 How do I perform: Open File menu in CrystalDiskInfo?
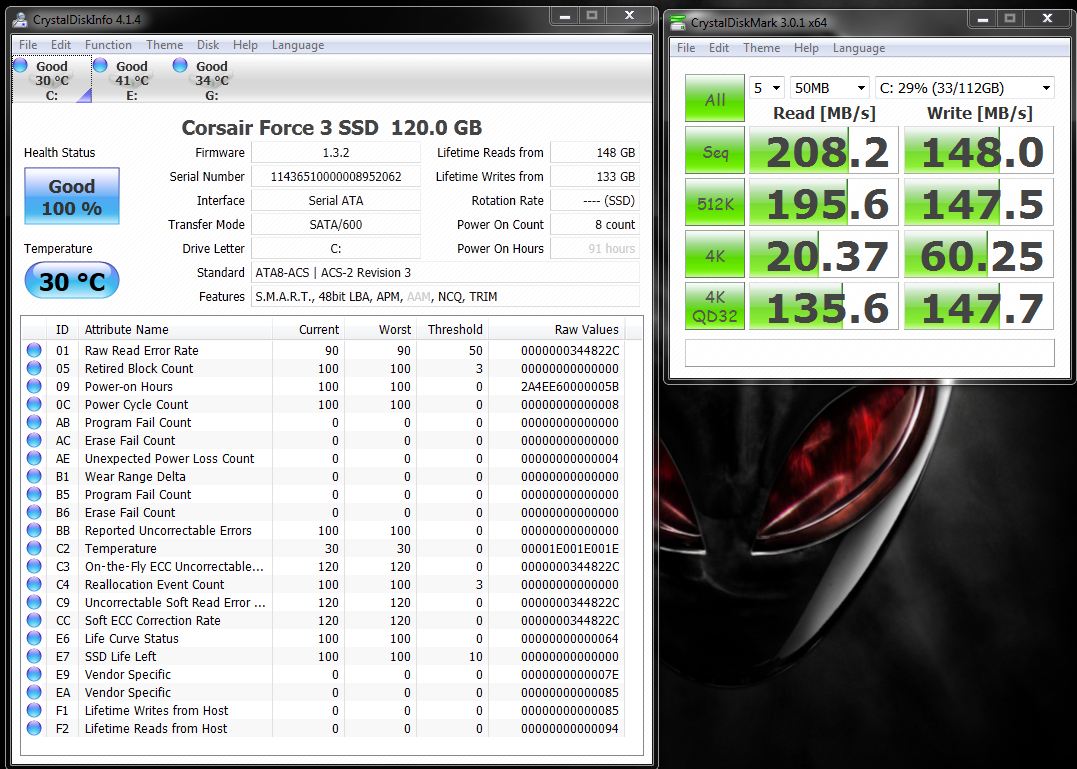(28, 45)
